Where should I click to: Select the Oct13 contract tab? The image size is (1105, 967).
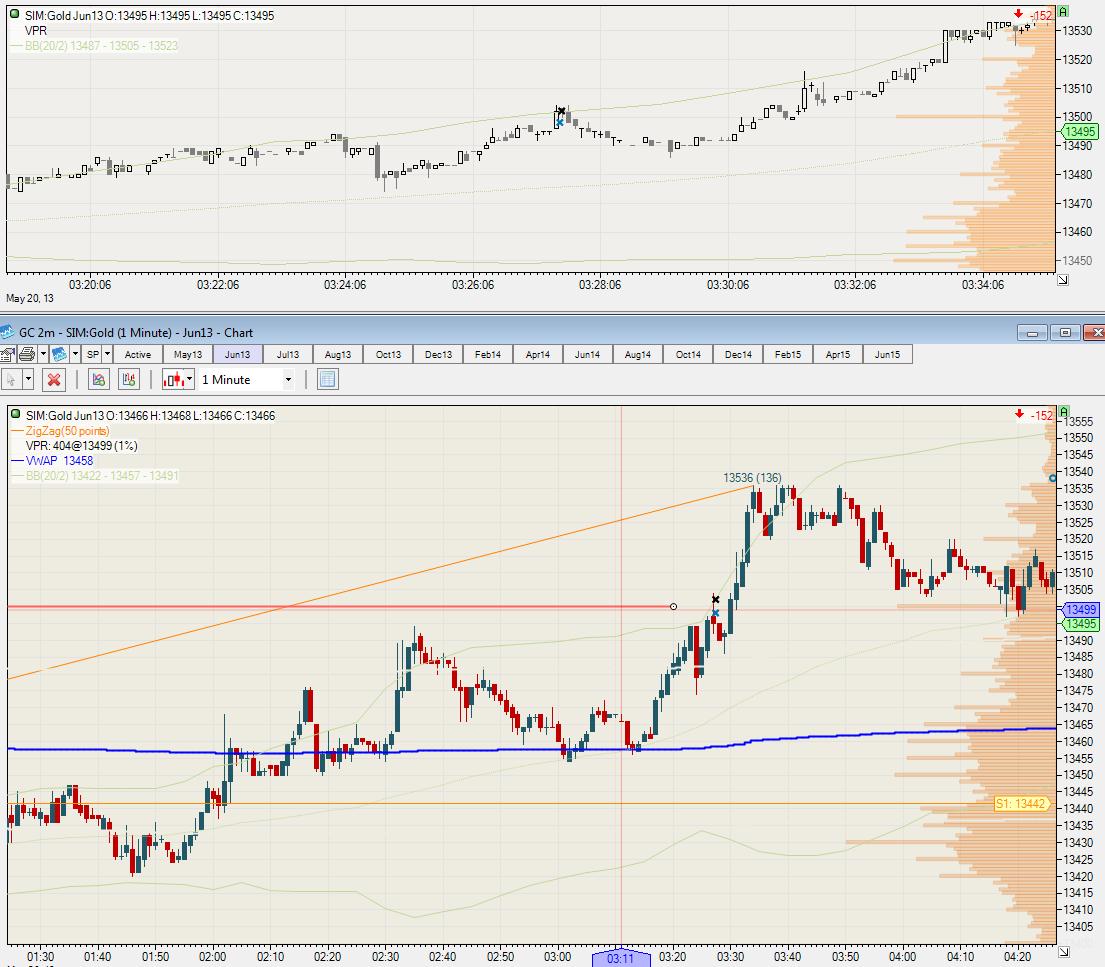[x=388, y=354]
